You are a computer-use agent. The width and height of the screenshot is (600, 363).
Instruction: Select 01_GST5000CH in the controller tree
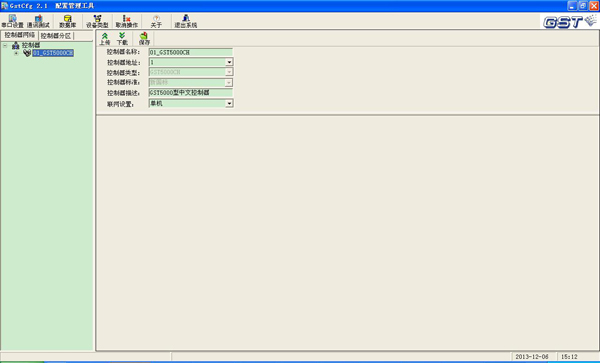53,53
